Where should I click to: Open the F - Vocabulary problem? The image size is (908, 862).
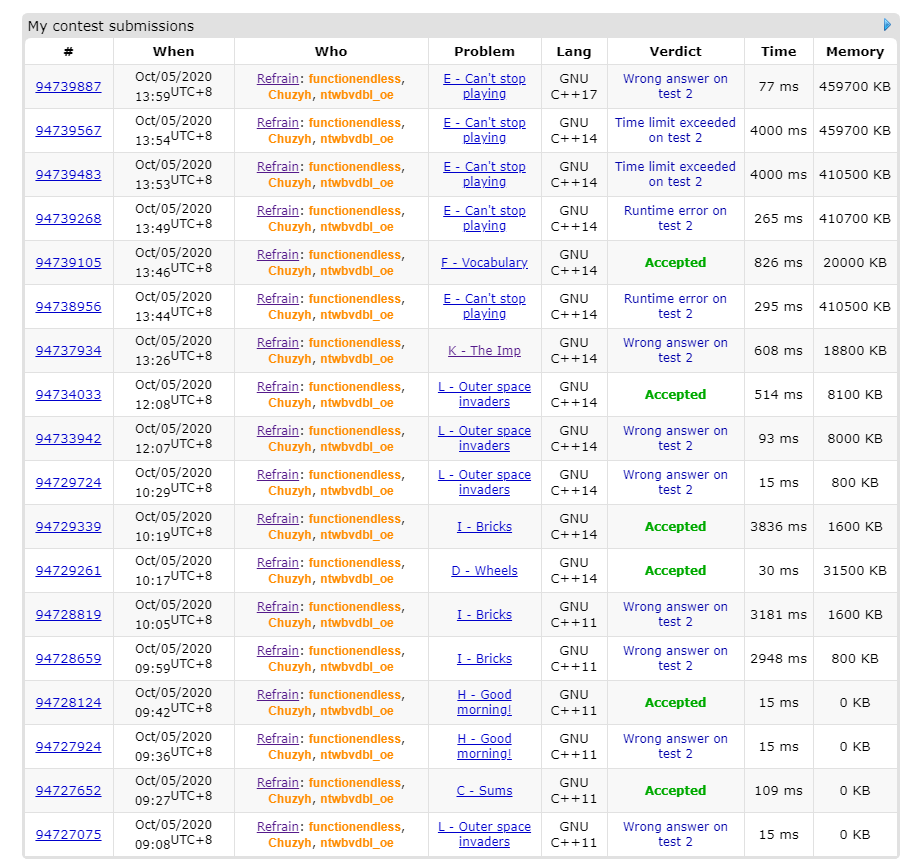click(484, 263)
